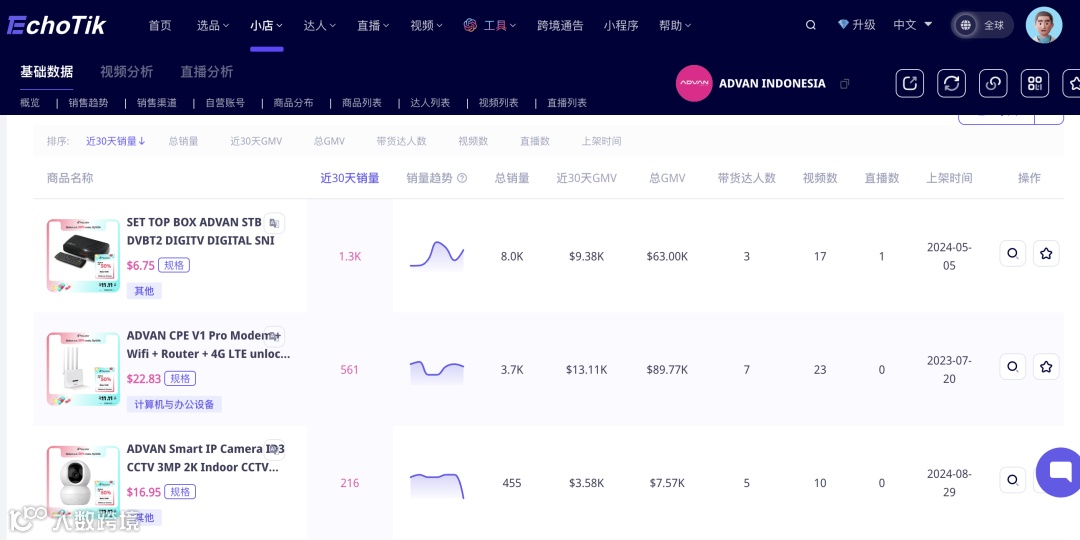
Task: Click 规格 button for Smart IP Camera
Action: 180,492
